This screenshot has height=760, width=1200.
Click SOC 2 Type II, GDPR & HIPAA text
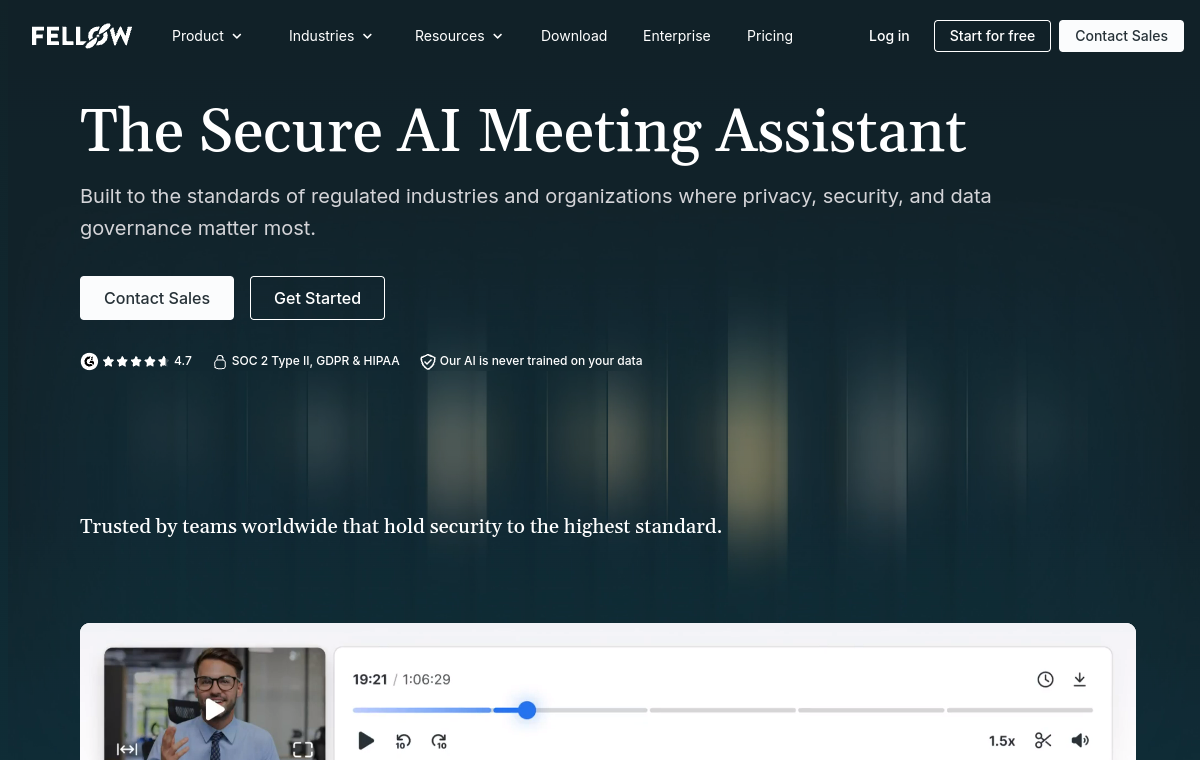(x=315, y=361)
